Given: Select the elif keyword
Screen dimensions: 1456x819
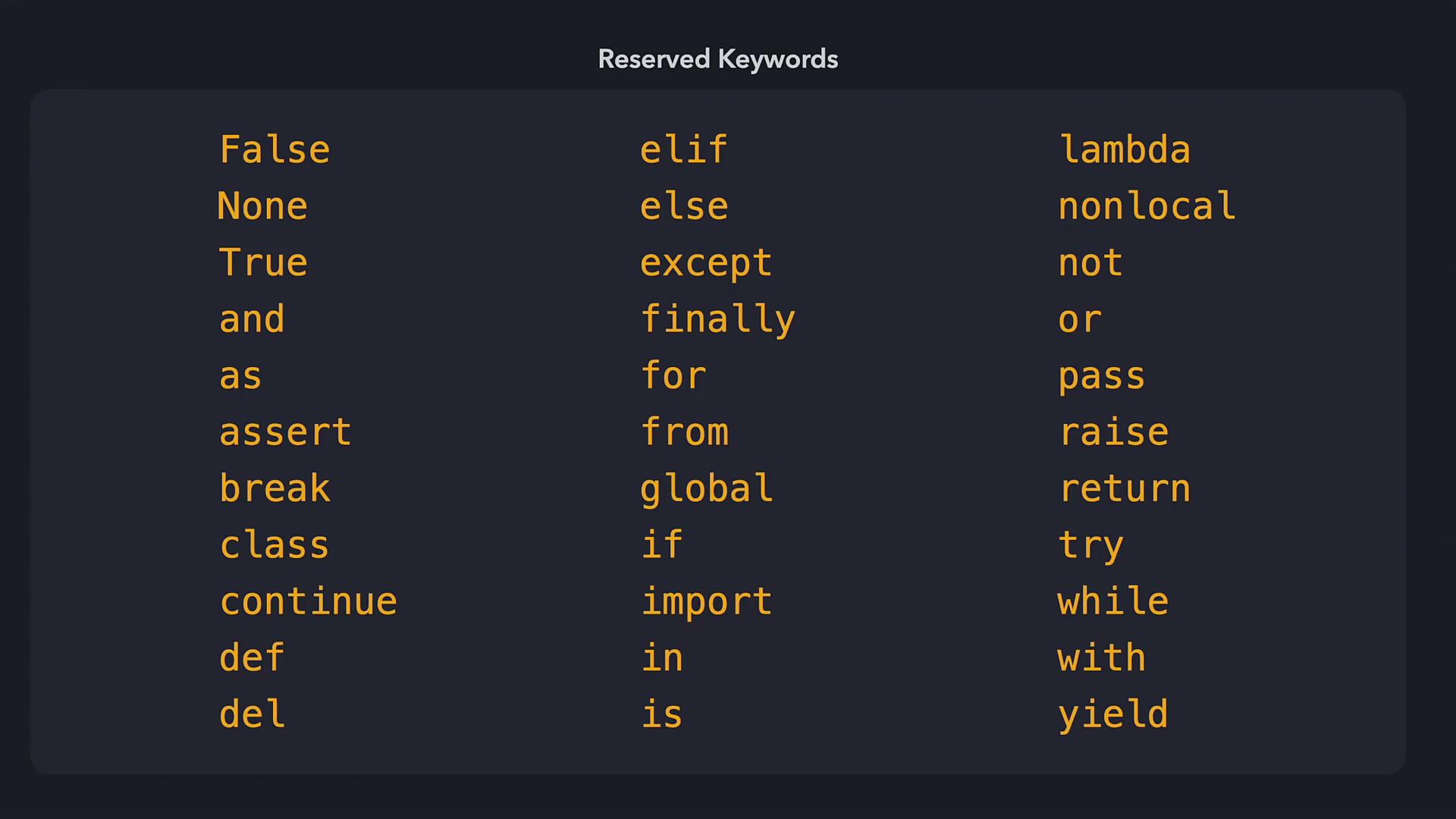Looking at the screenshot, I should coord(684,149).
